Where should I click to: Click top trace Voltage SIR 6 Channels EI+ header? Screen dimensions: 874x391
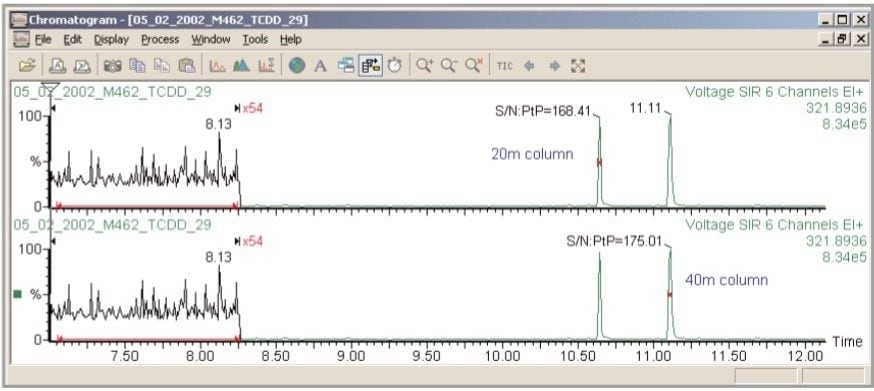click(x=775, y=92)
